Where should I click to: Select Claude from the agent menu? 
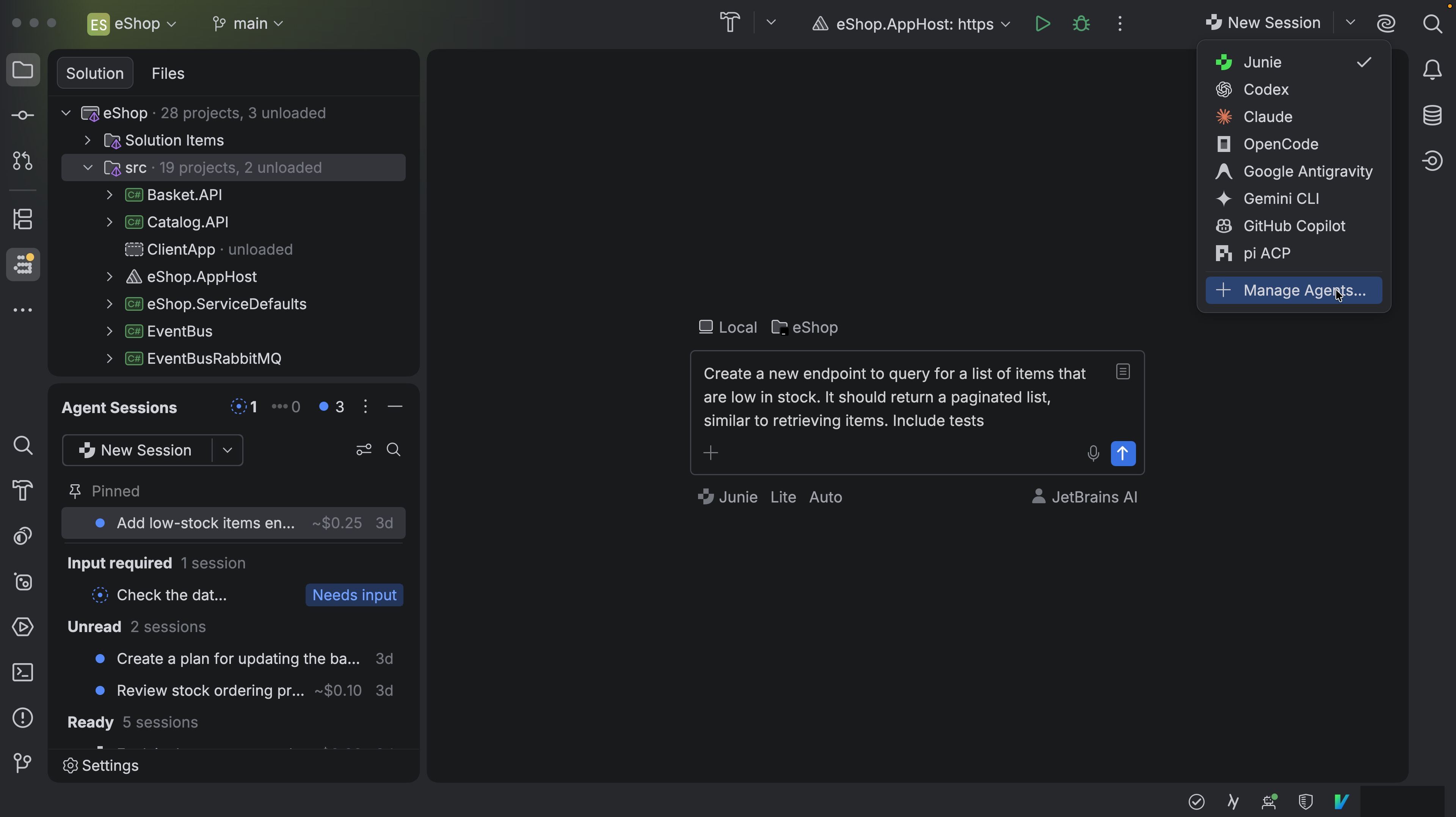click(x=1294, y=117)
